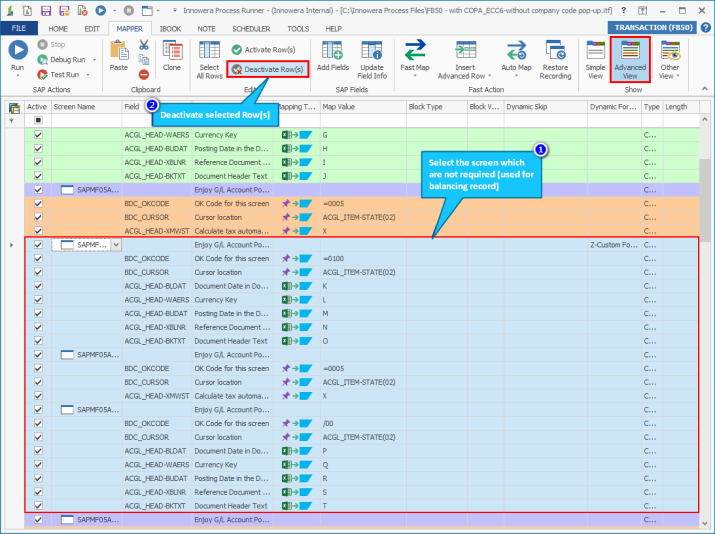
Task: Click the Deactivate Row(s) button
Action: coord(267,70)
